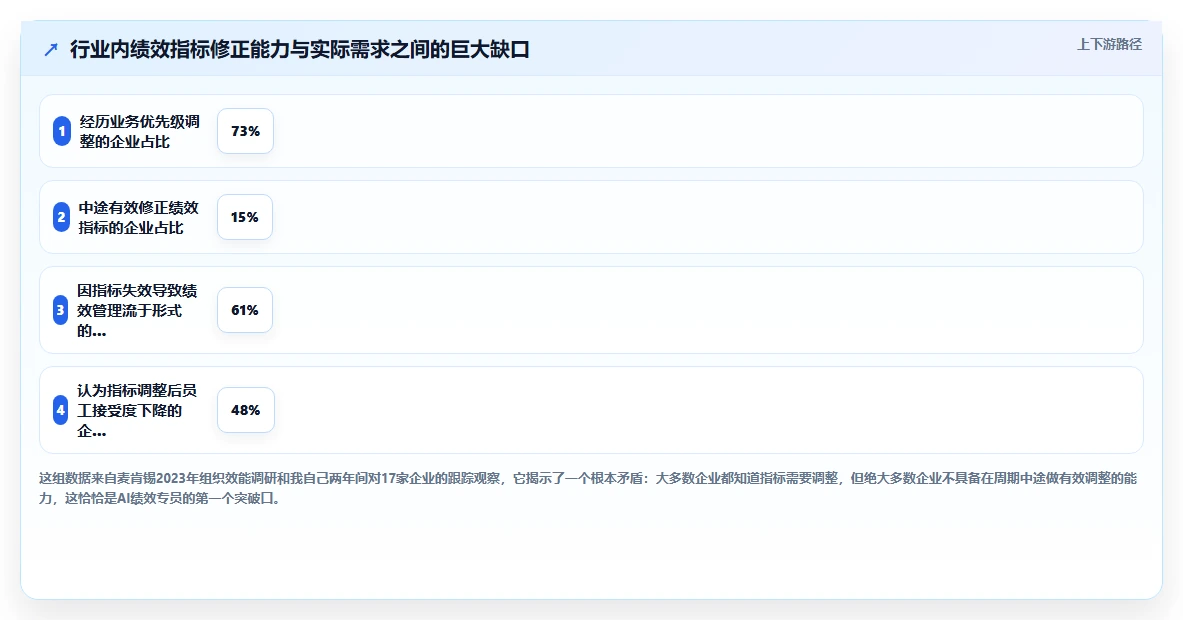Select the 15% value chip
Viewport: 1183px width, 620px height.
click(244, 217)
